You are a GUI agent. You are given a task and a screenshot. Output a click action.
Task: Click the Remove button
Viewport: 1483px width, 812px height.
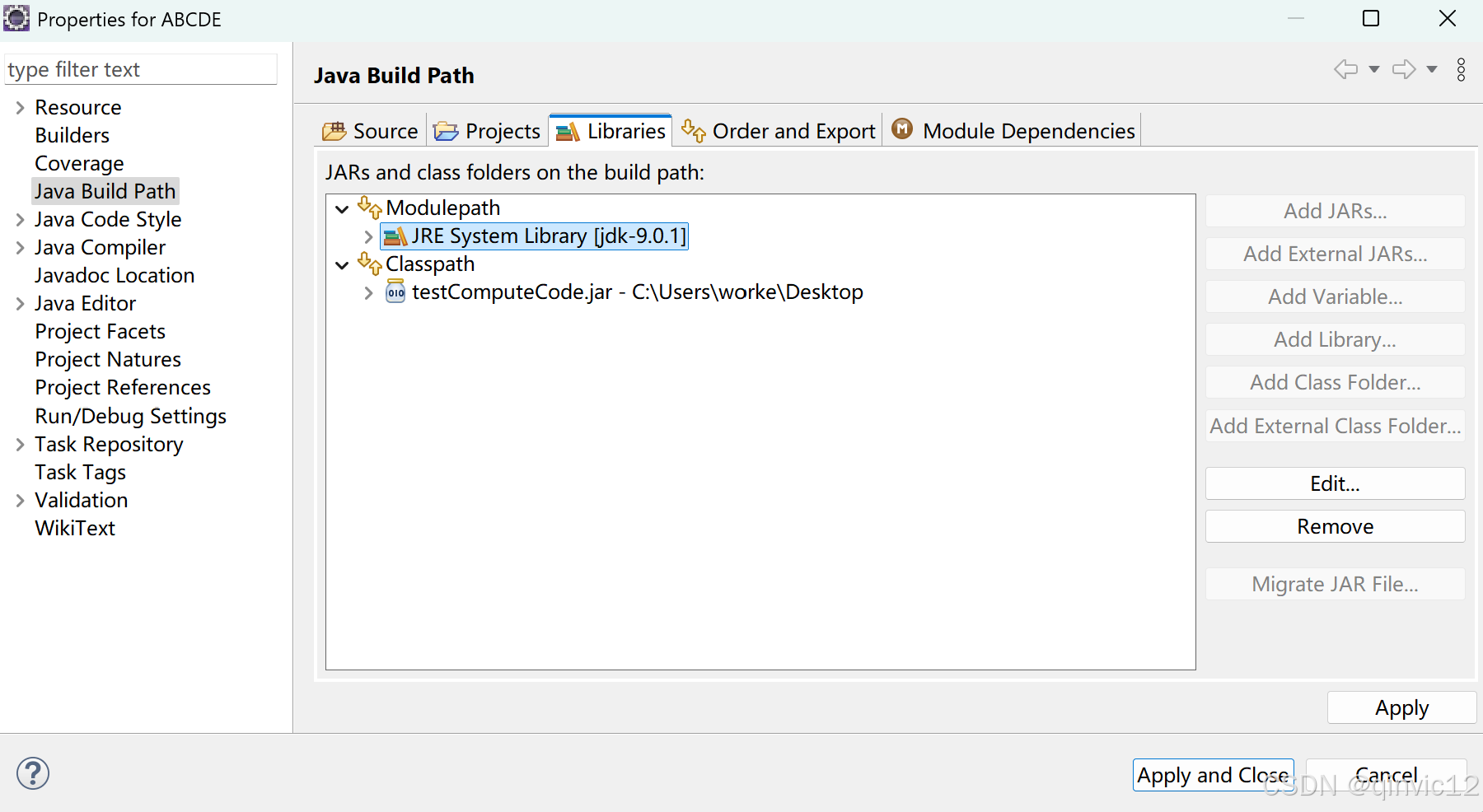1335,526
